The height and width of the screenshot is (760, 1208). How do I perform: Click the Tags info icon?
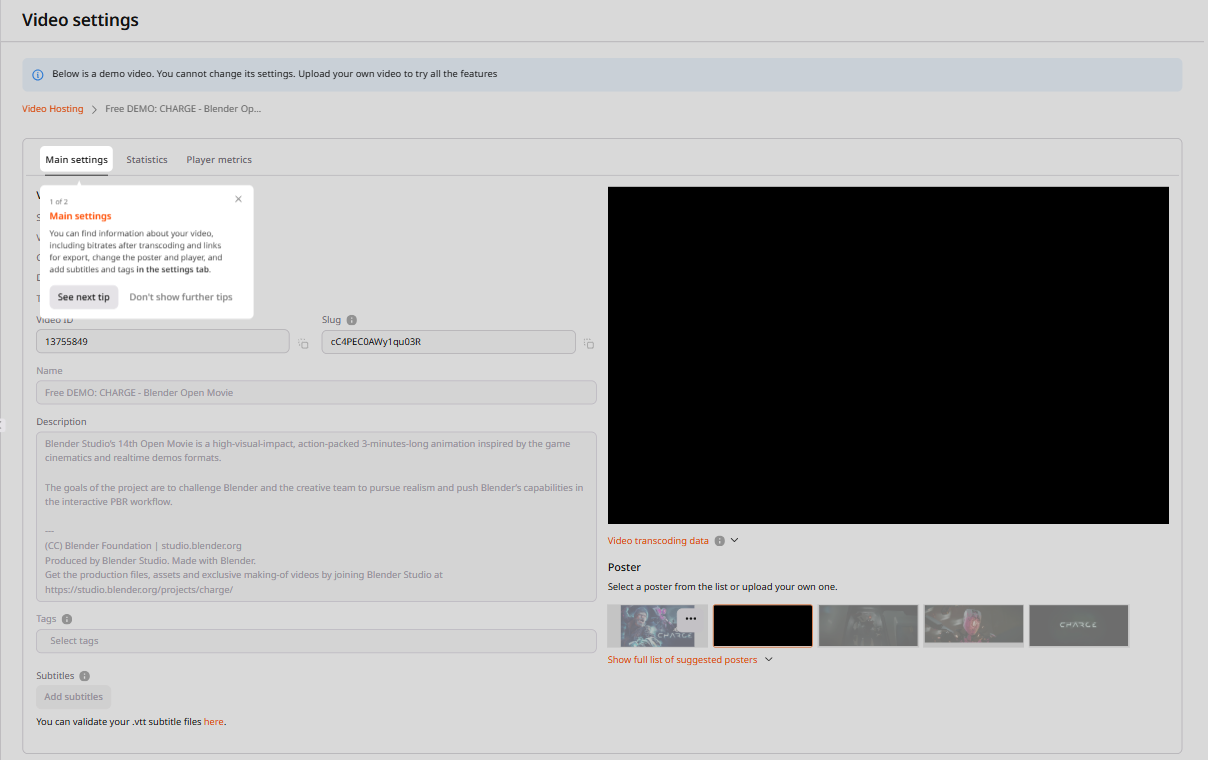pos(67,619)
